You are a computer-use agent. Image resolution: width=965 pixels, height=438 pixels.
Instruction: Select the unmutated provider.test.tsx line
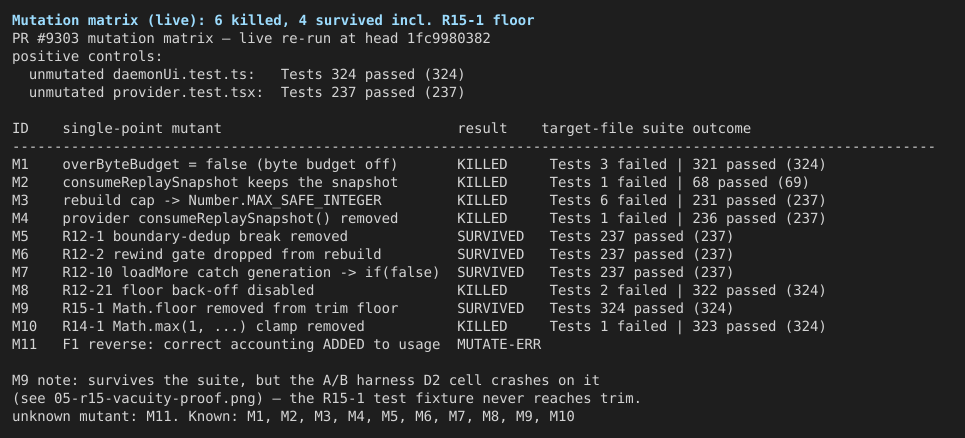[x=247, y=92]
